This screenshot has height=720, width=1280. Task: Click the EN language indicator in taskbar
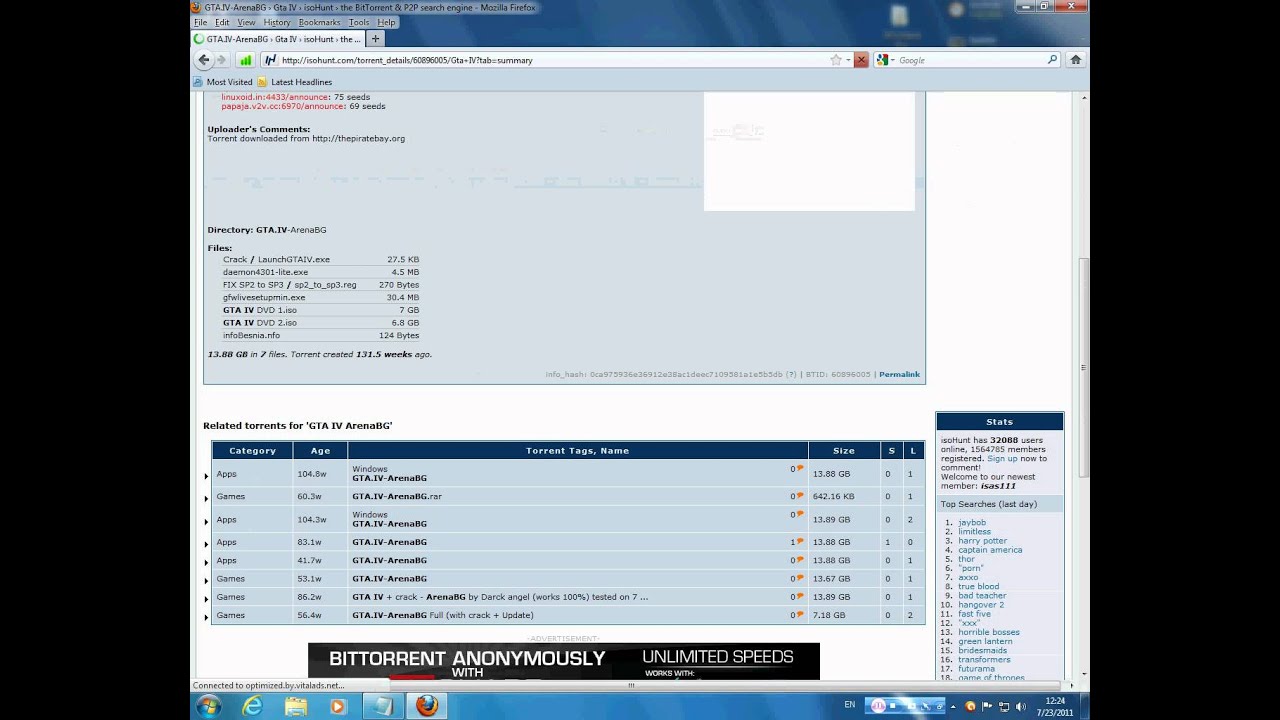tap(850, 705)
